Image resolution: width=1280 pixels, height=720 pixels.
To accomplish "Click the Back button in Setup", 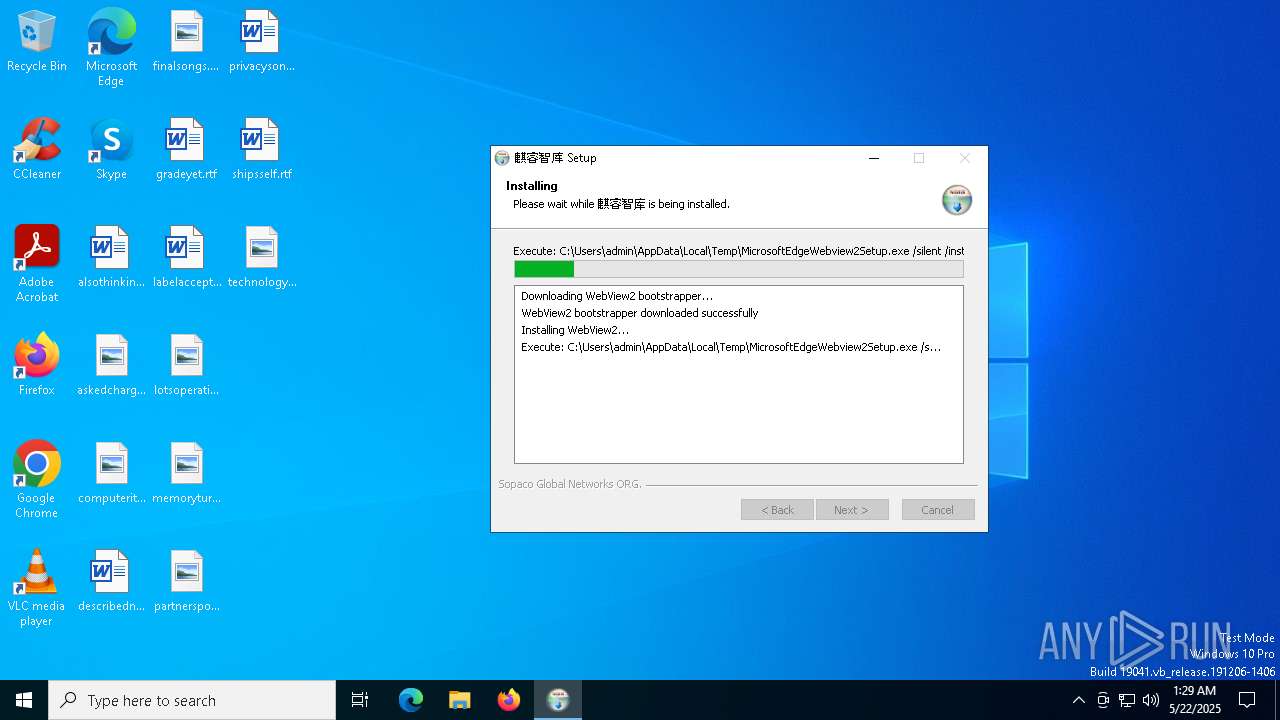I will coord(777,510).
